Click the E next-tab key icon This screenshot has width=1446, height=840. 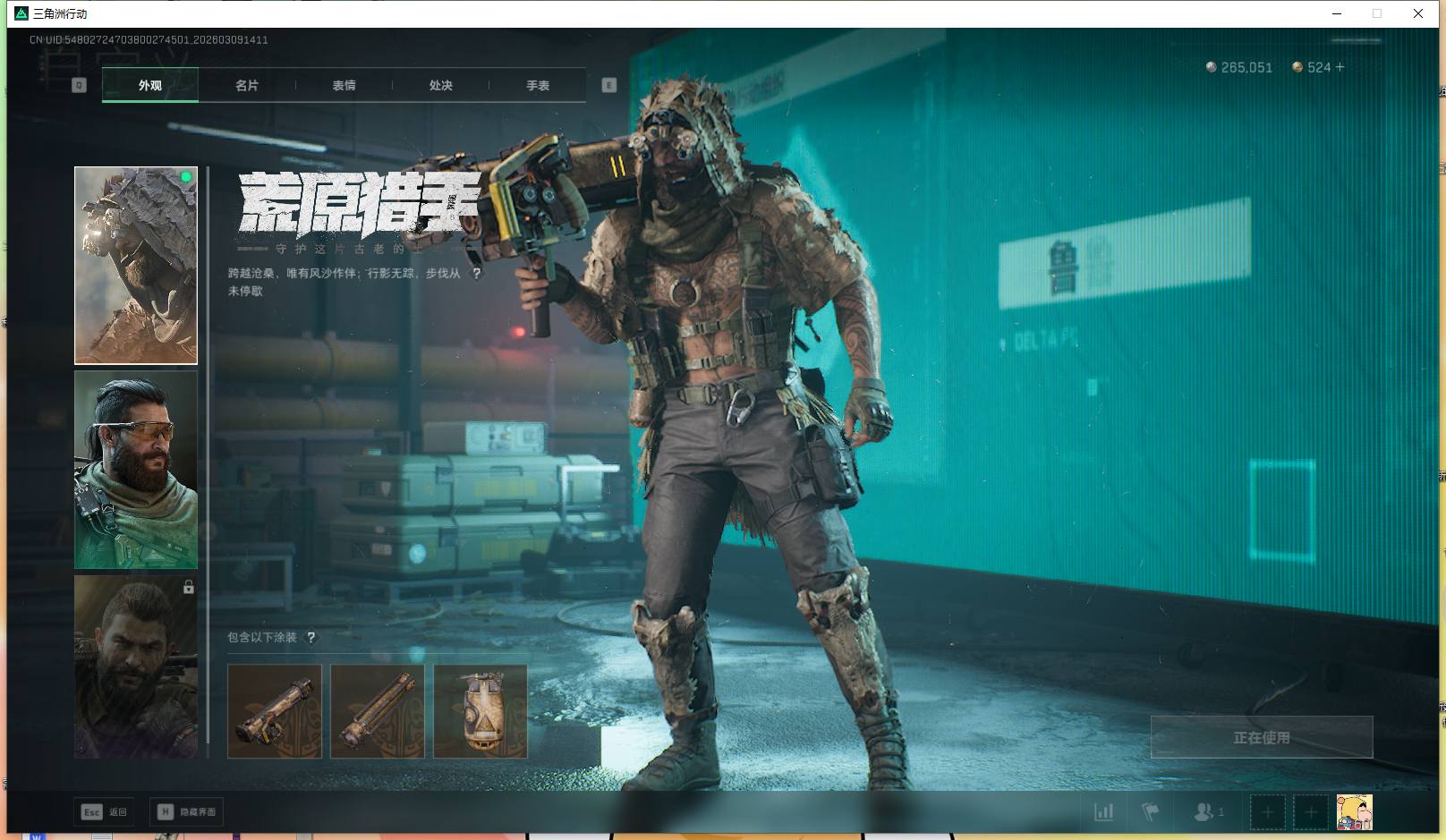pos(609,85)
